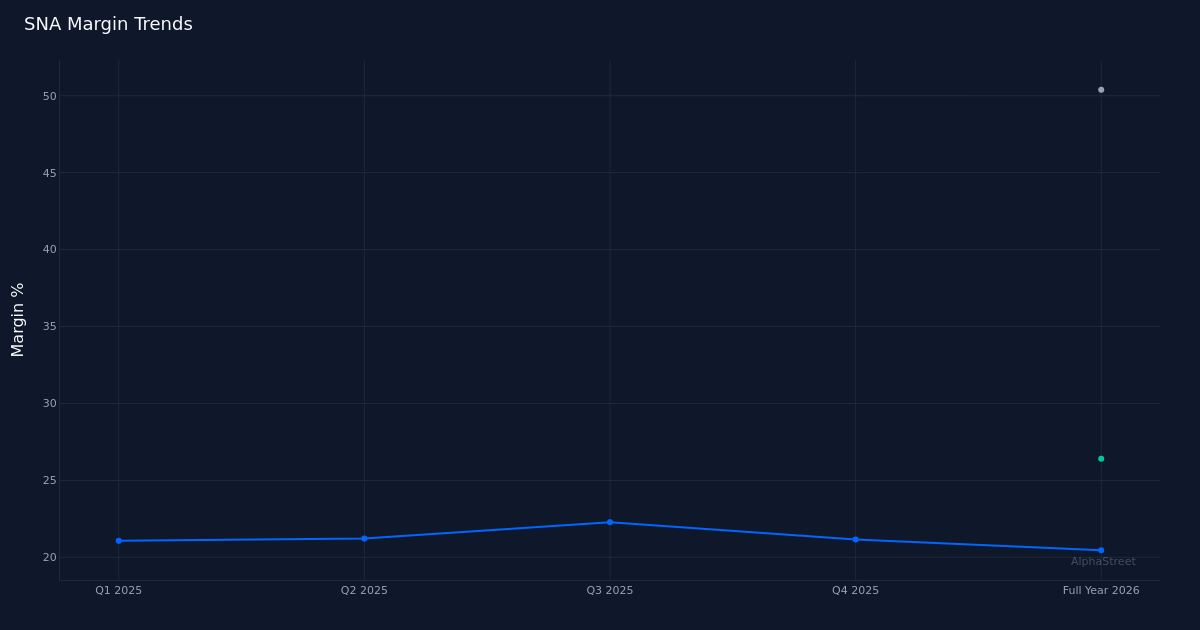Click the Q4 2025 blue data point
Image resolution: width=1200 pixels, height=630 pixels.
[x=855, y=539]
